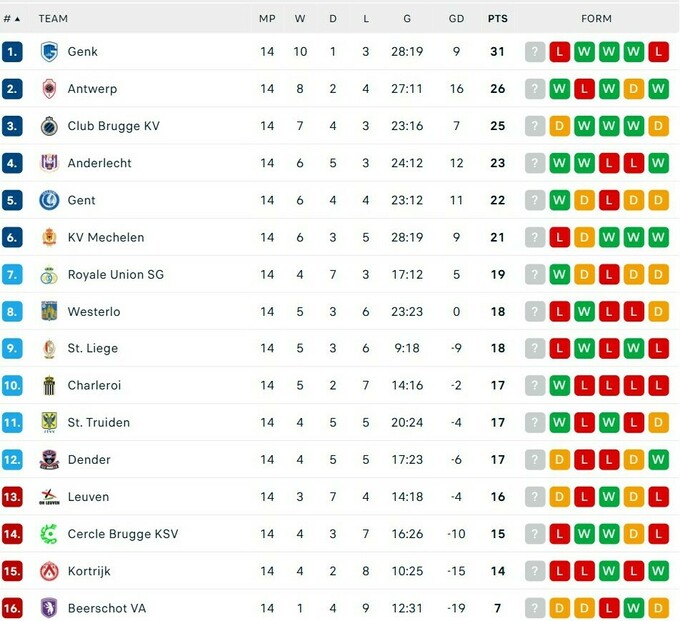This screenshot has height=621, width=680.
Task: Click the Anderlecht club crest icon
Action: pyautogui.click(x=49, y=163)
